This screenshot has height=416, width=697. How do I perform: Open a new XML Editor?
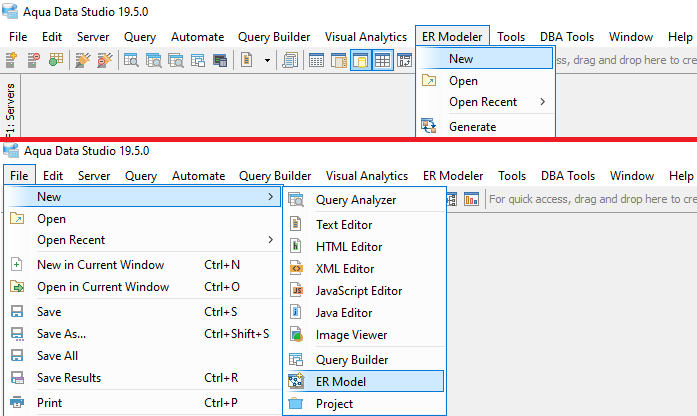(346, 269)
